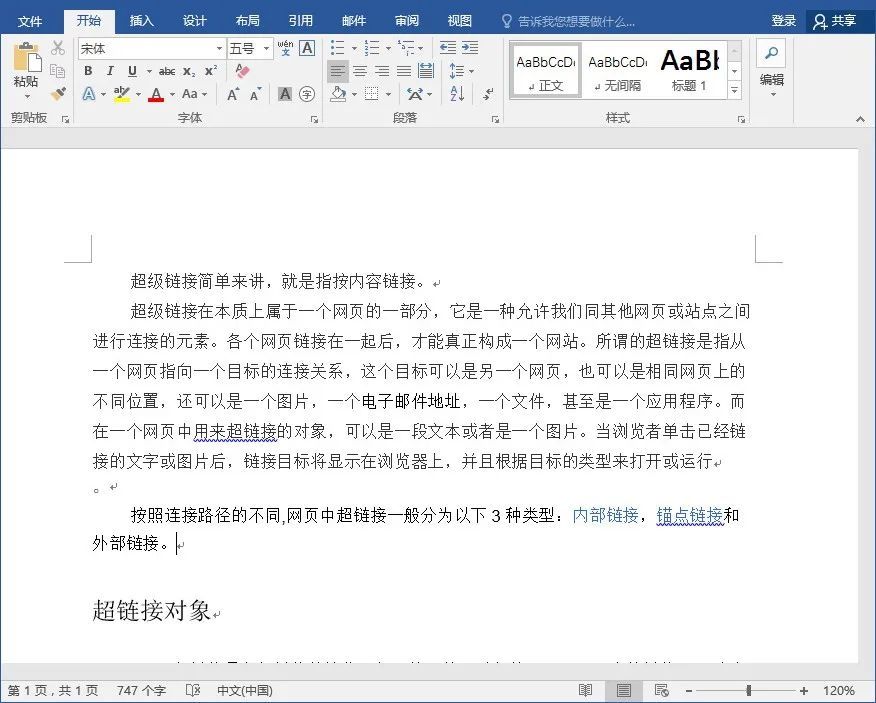The height and width of the screenshot is (703, 876).
Task: Switch to Read Mode view
Action: (586, 689)
